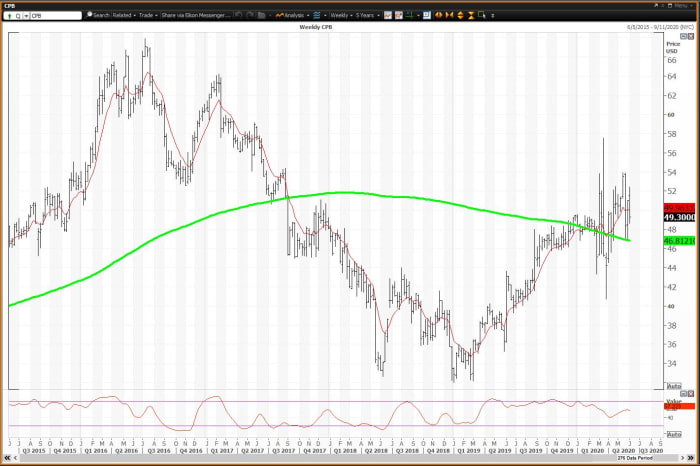The width and height of the screenshot is (700, 466).
Task: Toggle Auto scaling on the price axis
Action: click(673, 386)
